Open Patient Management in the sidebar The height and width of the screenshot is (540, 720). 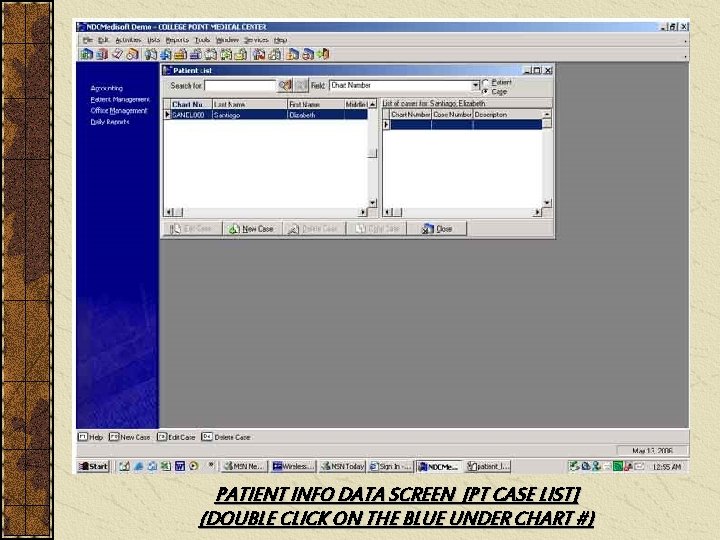120,100
